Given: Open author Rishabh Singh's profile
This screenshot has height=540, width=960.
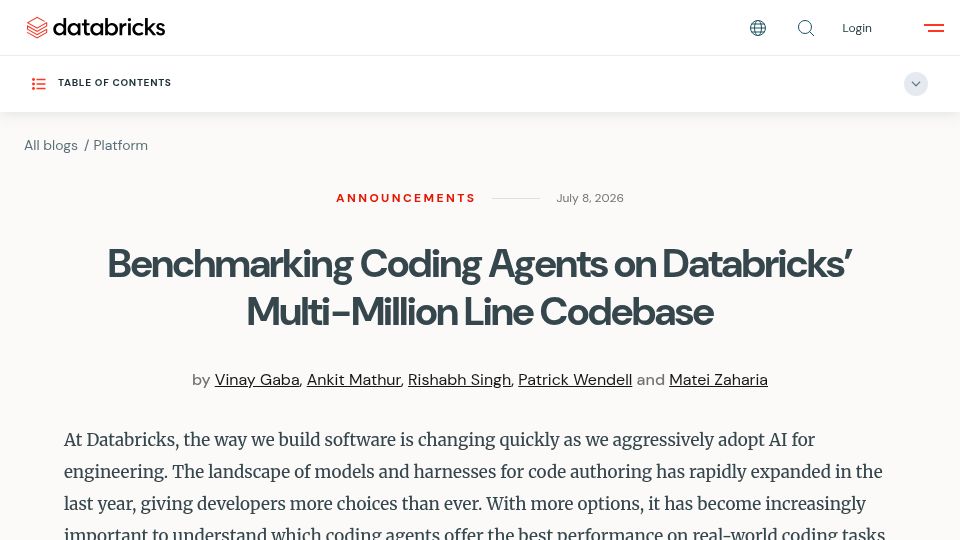Looking at the screenshot, I should point(459,380).
